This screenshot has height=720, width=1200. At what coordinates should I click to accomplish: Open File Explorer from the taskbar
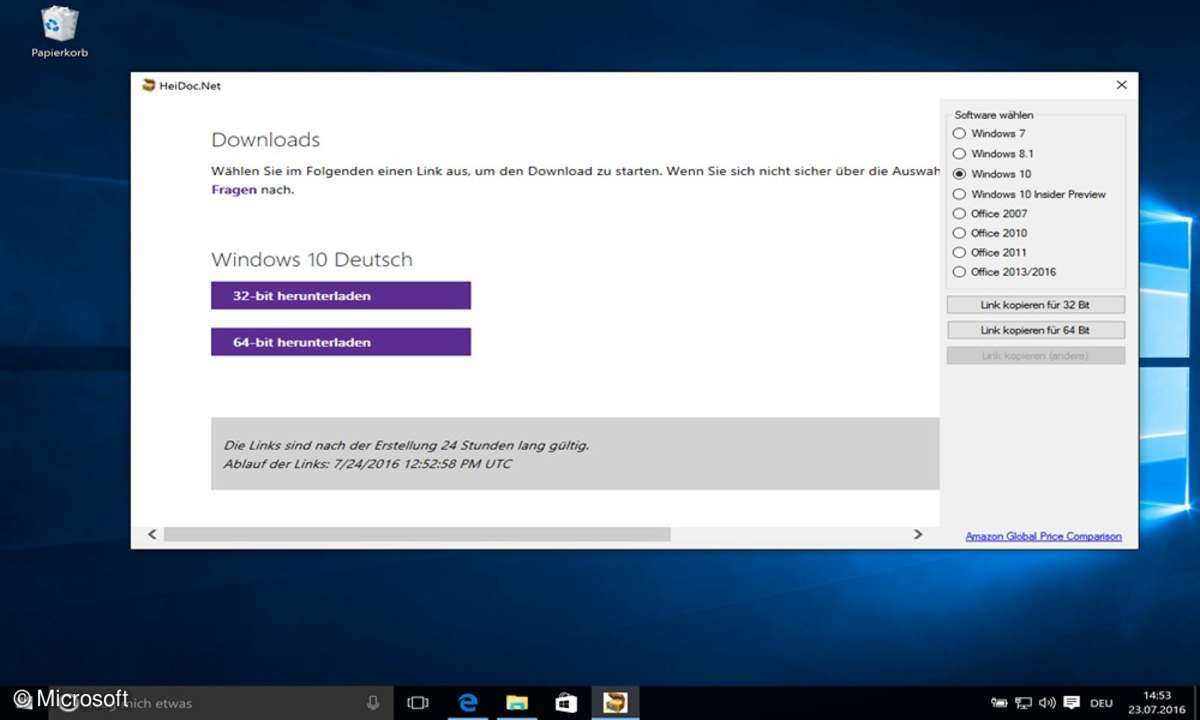click(516, 703)
